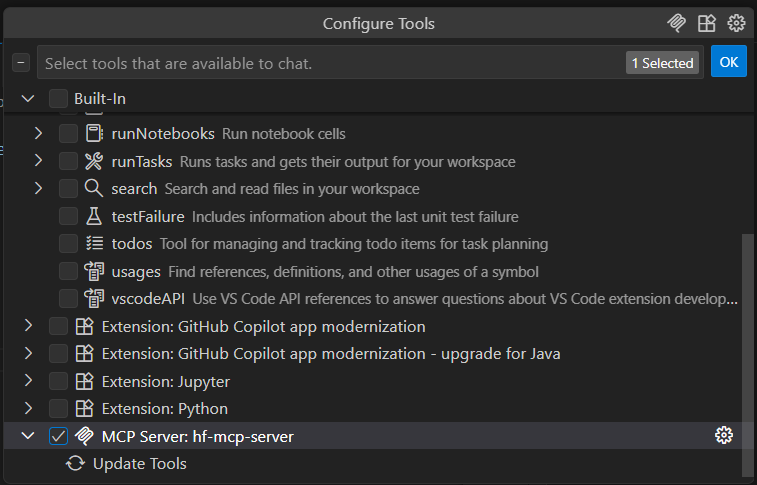Click the MCP server icon in title bar
The width and height of the screenshot is (757, 485).
coord(676,23)
